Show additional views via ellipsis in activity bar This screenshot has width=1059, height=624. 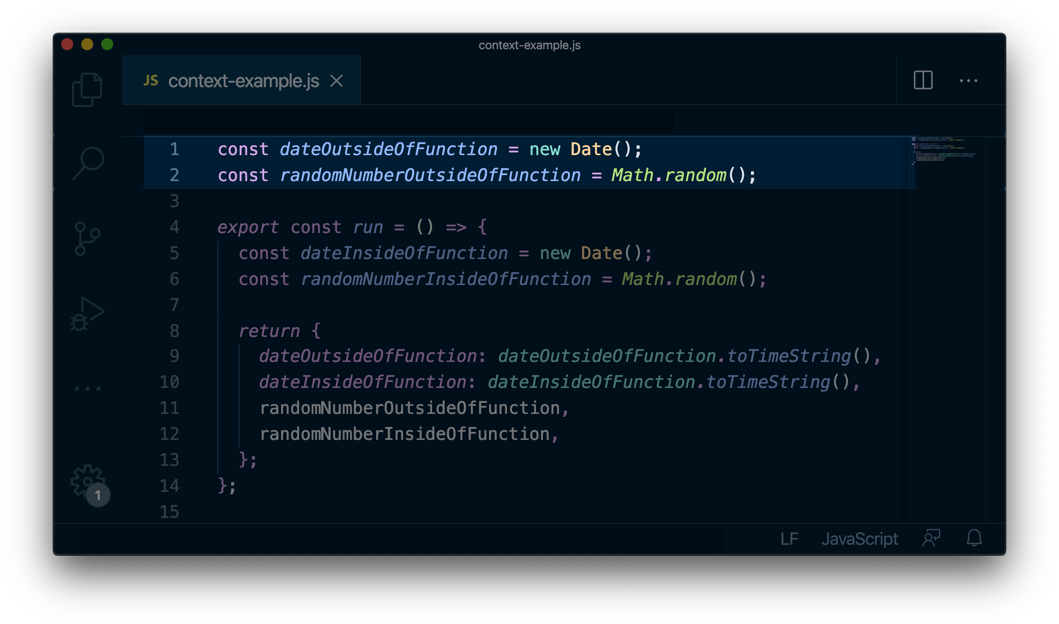click(86, 388)
